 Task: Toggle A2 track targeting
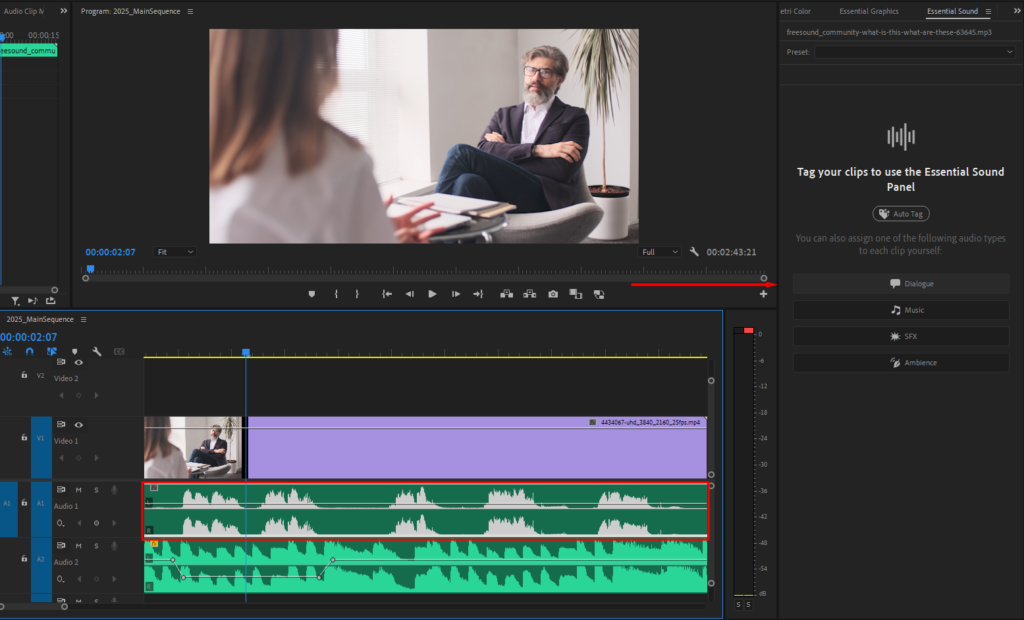click(40, 559)
